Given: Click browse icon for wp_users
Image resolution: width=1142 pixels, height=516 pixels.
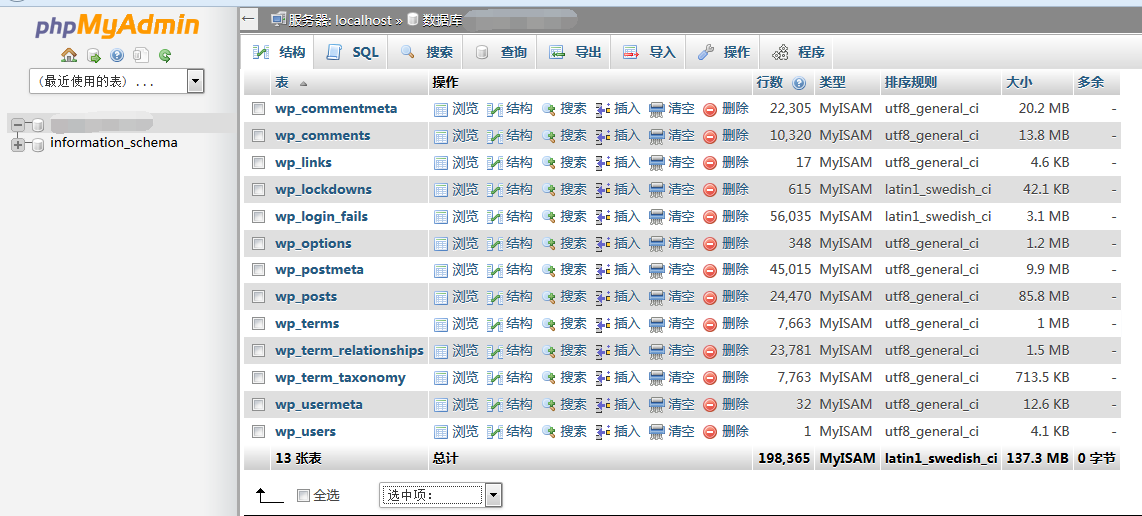Looking at the screenshot, I should point(441,432).
